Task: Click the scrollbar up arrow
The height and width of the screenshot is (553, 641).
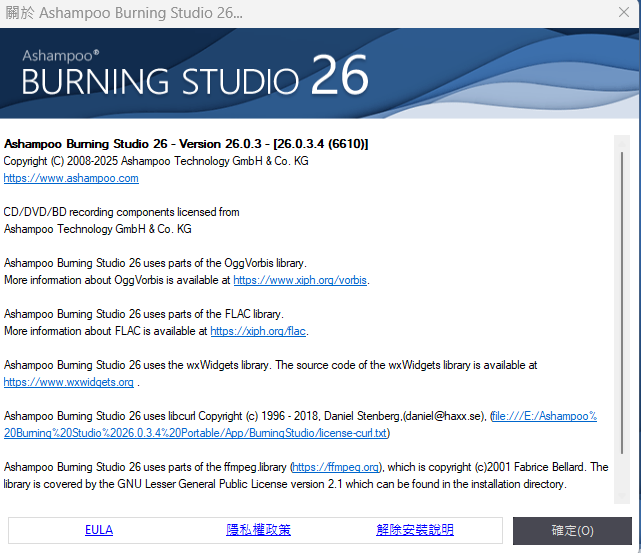Action: pos(622,143)
